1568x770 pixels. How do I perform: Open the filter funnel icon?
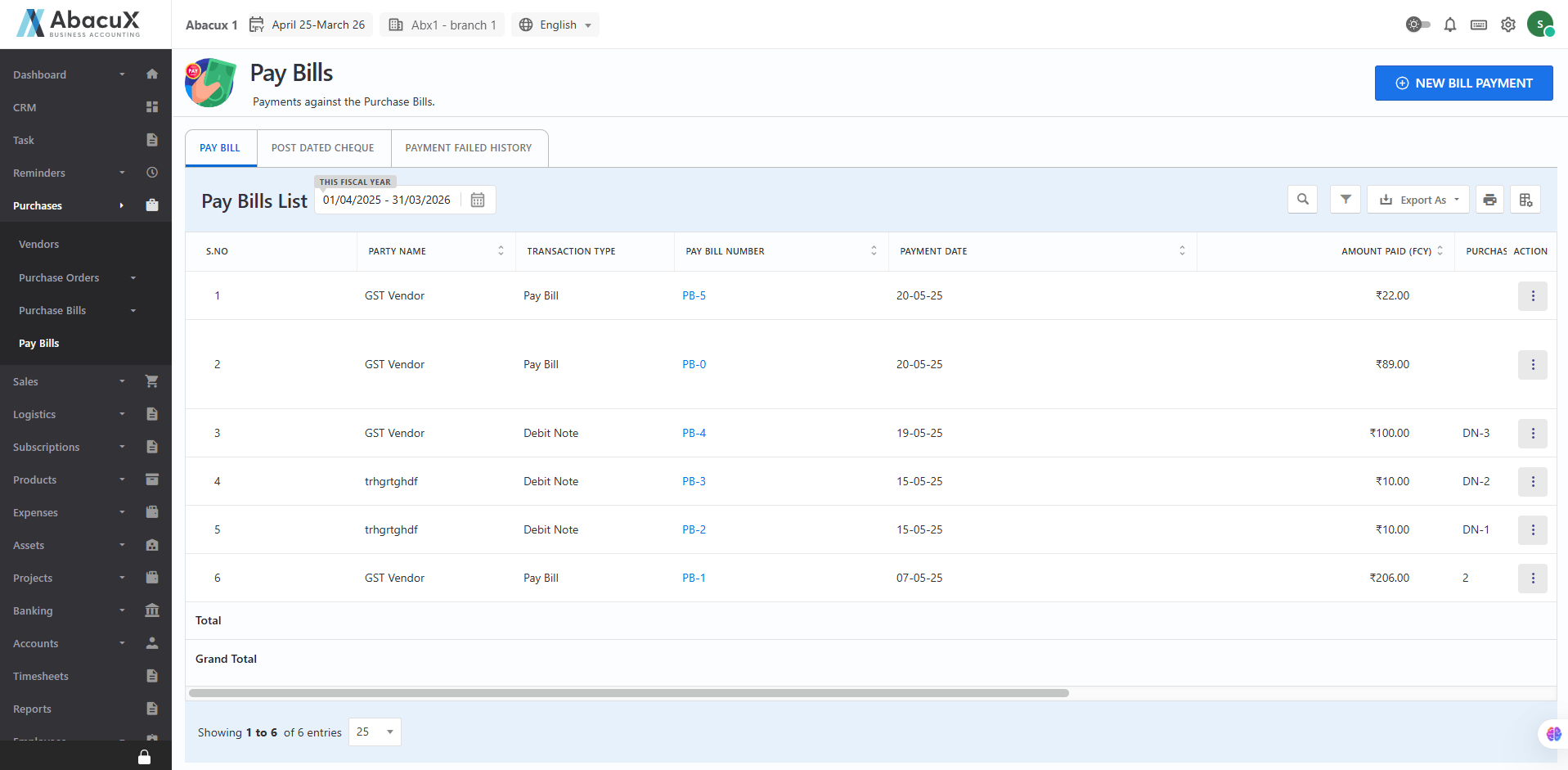pyautogui.click(x=1346, y=200)
